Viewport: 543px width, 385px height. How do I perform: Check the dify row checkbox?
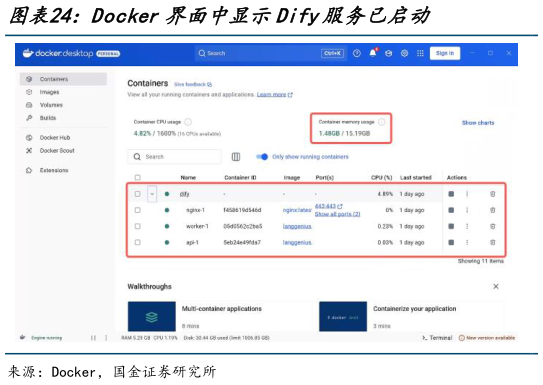pos(137,194)
